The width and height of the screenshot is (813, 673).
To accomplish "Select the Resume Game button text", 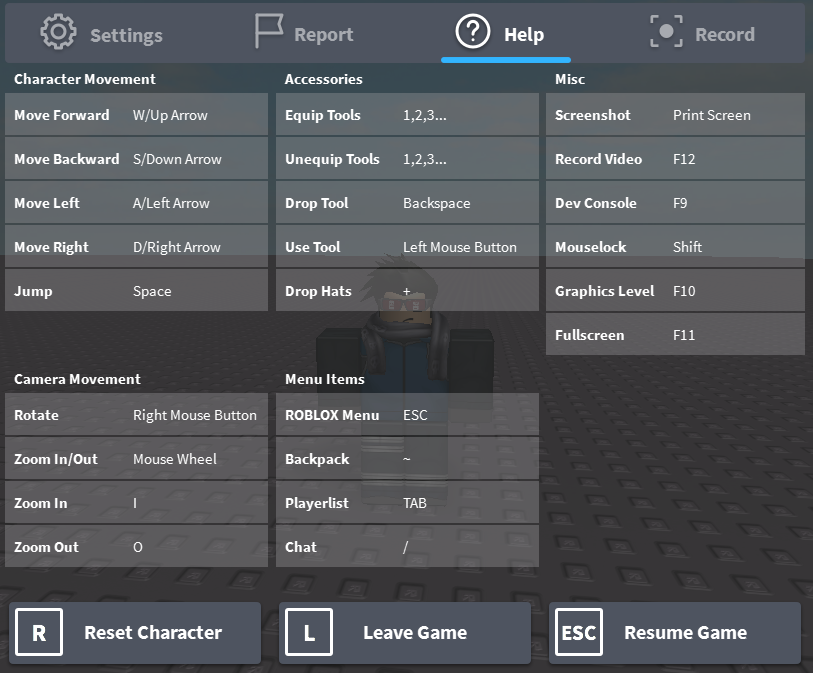I will [x=685, y=633].
